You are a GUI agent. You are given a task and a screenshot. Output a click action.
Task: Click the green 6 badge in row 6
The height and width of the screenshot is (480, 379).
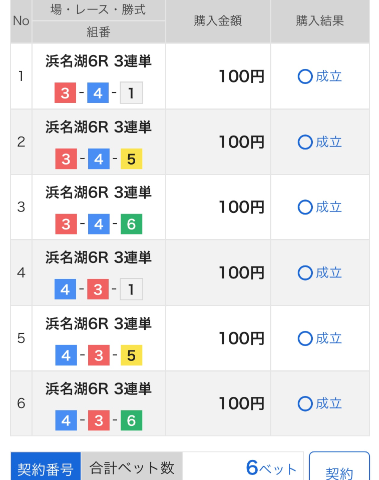[x=131, y=420]
